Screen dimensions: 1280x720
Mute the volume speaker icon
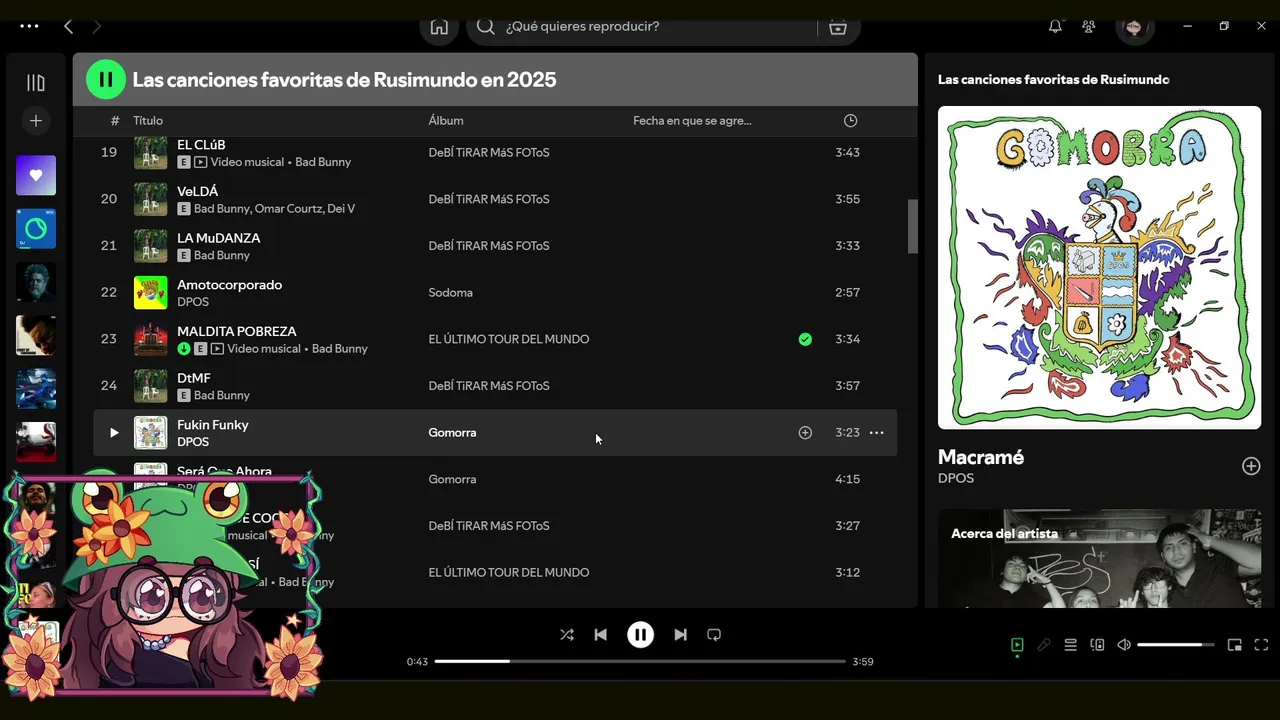click(x=1124, y=645)
